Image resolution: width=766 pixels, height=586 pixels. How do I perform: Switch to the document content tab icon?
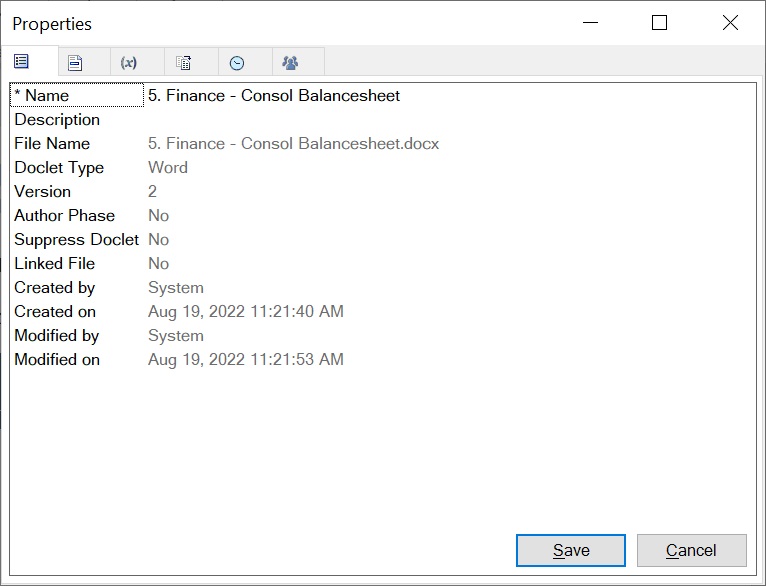pos(75,63)
